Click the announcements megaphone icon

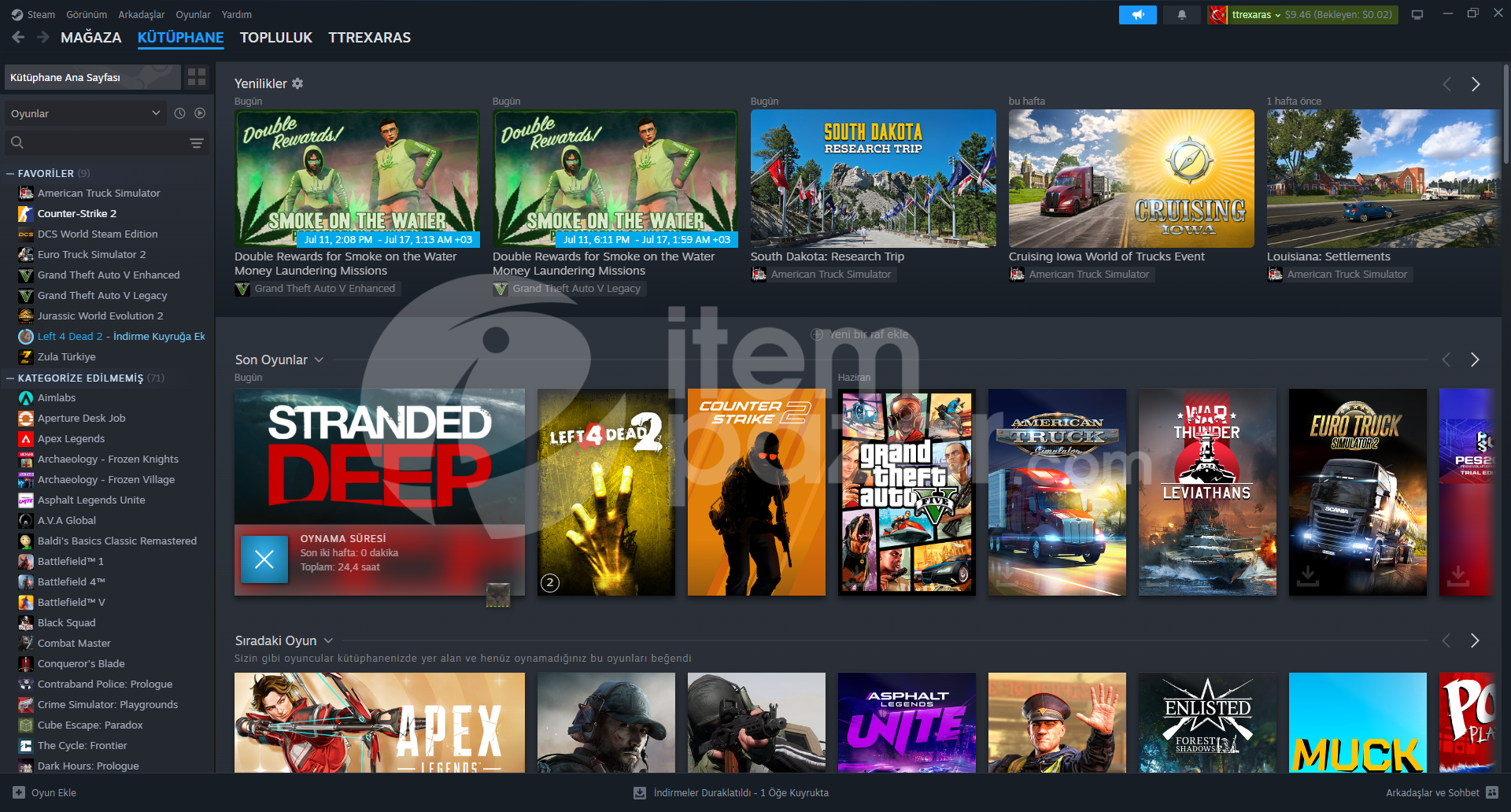pos(1137,15)
